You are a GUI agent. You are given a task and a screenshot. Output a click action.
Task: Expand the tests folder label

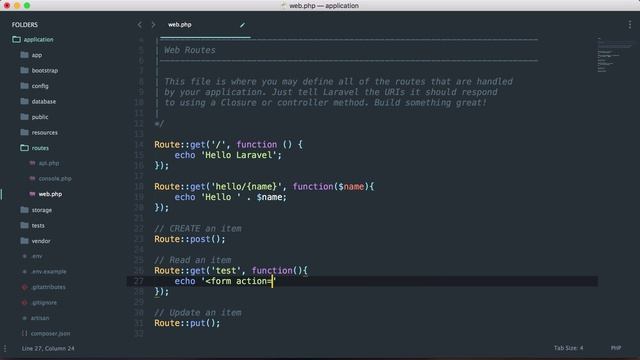click(x=38, y=225)
